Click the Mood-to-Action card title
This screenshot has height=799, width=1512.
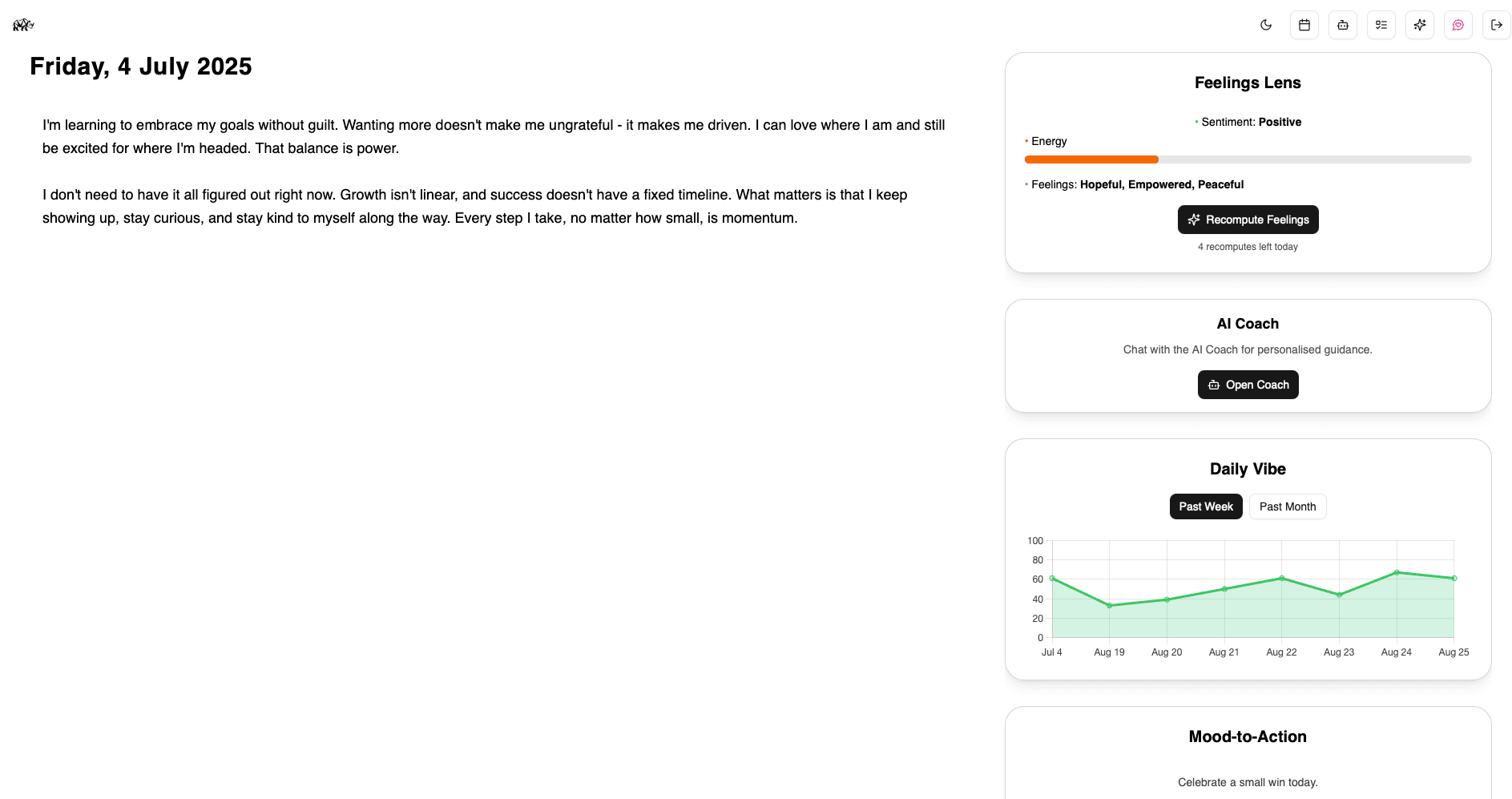pos(1248,736)
